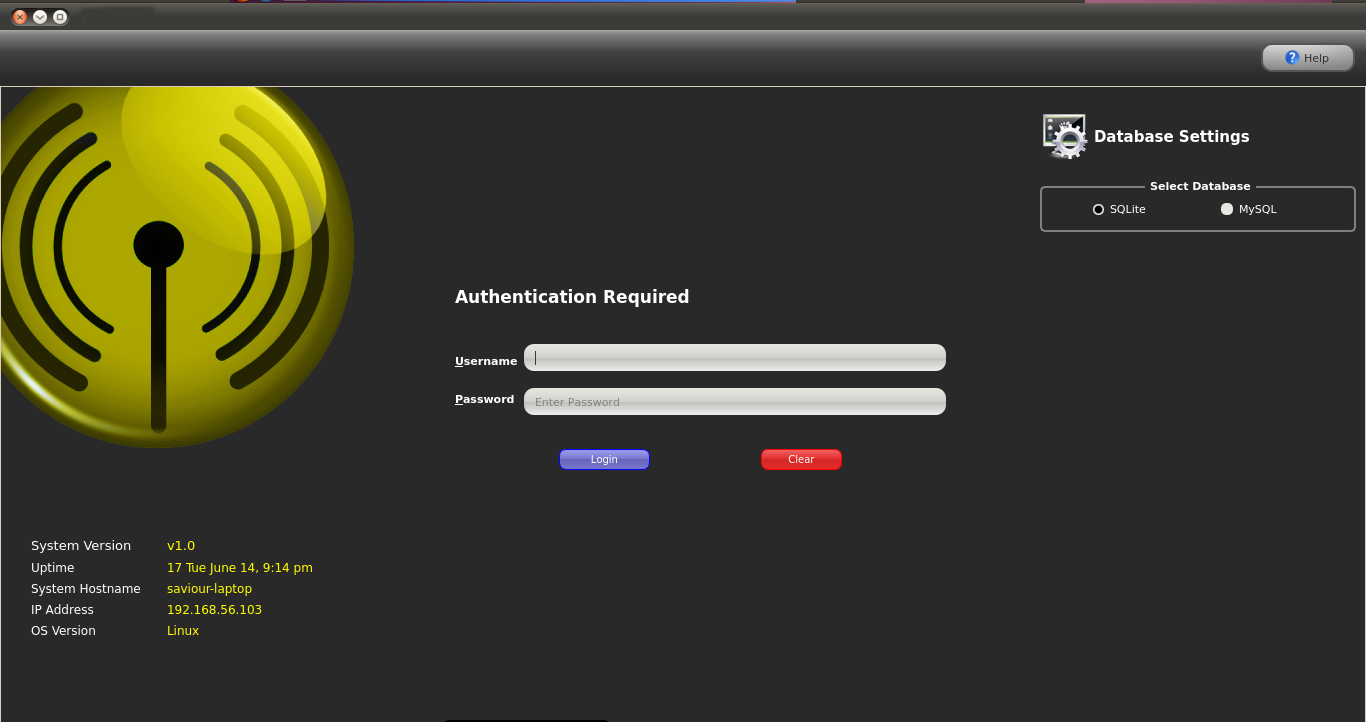The width and height of the screenshot is (1366, 722).
Task: Choose the MySQL database option
Action: click(x=1227, y=210)
